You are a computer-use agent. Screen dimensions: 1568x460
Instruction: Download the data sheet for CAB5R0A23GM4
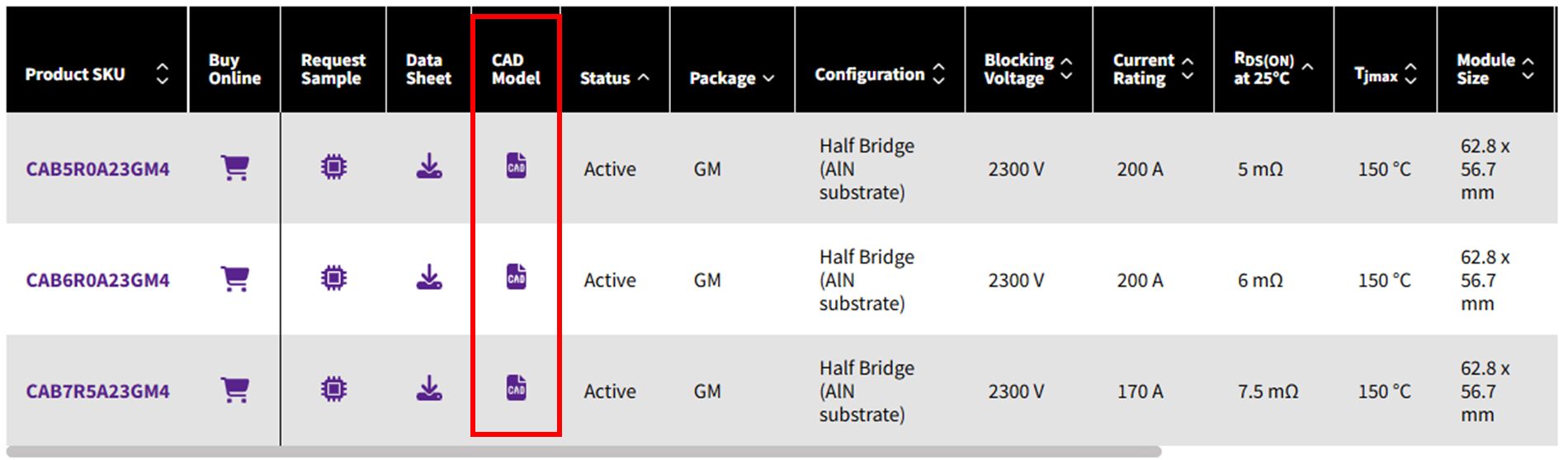coord(429,166)
